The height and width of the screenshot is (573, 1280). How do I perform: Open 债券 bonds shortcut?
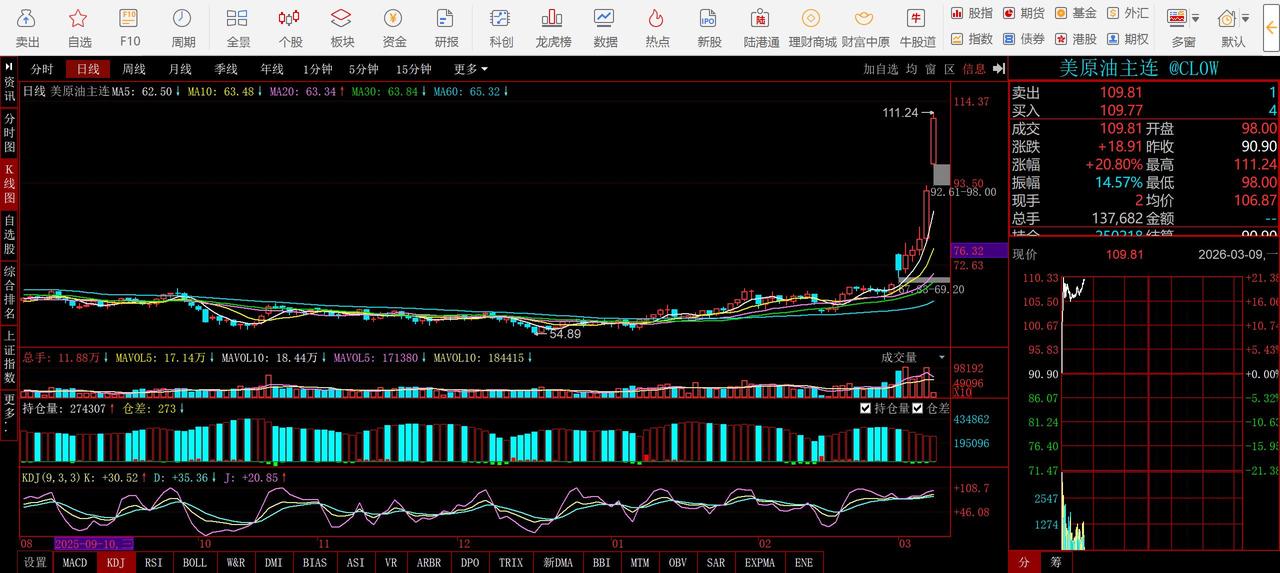click(x=1024, y=39)
